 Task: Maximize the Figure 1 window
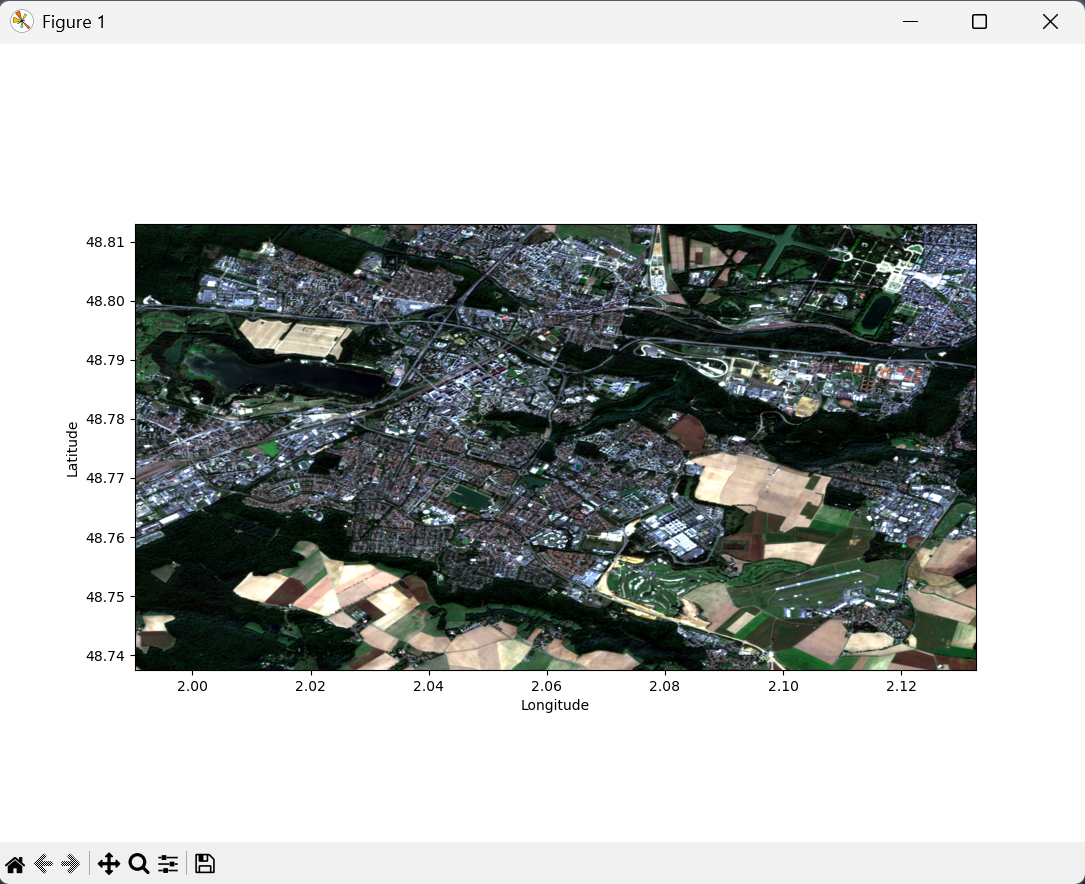coord(980,22)
